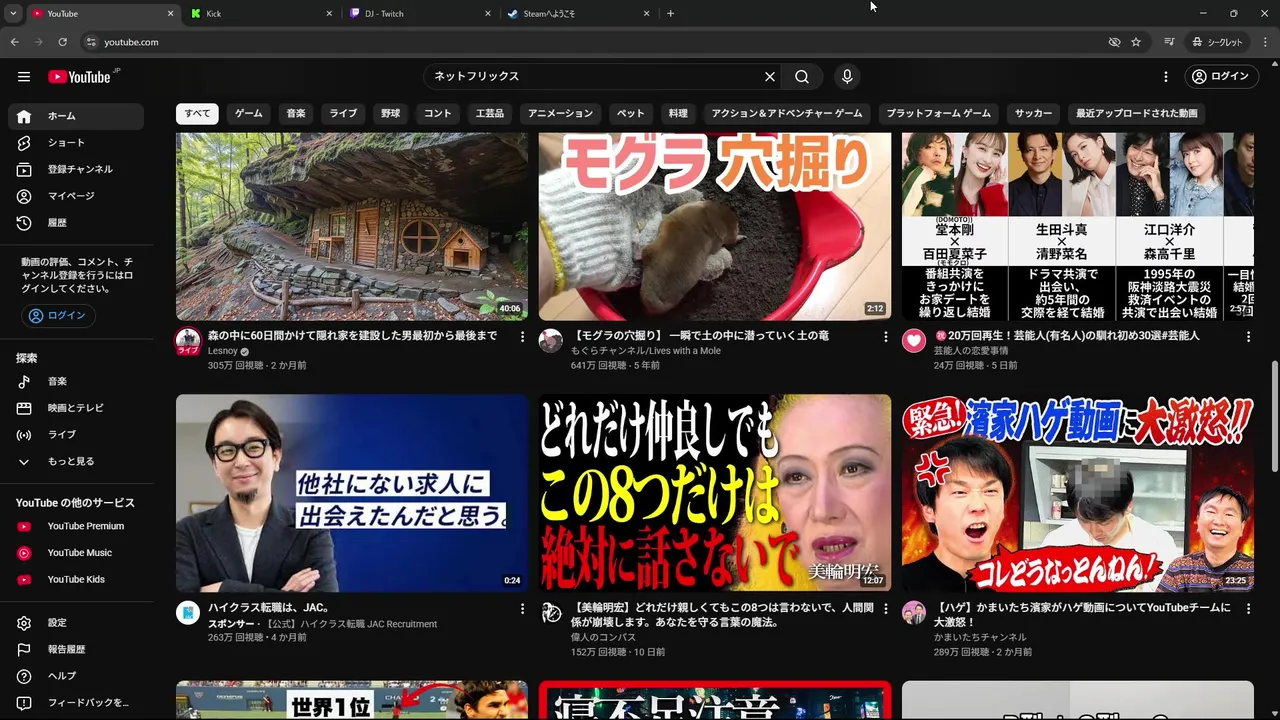Viewport: 1280px width, 720px height.
Task: Open a new browser tab
Action: tap(671, 14)
